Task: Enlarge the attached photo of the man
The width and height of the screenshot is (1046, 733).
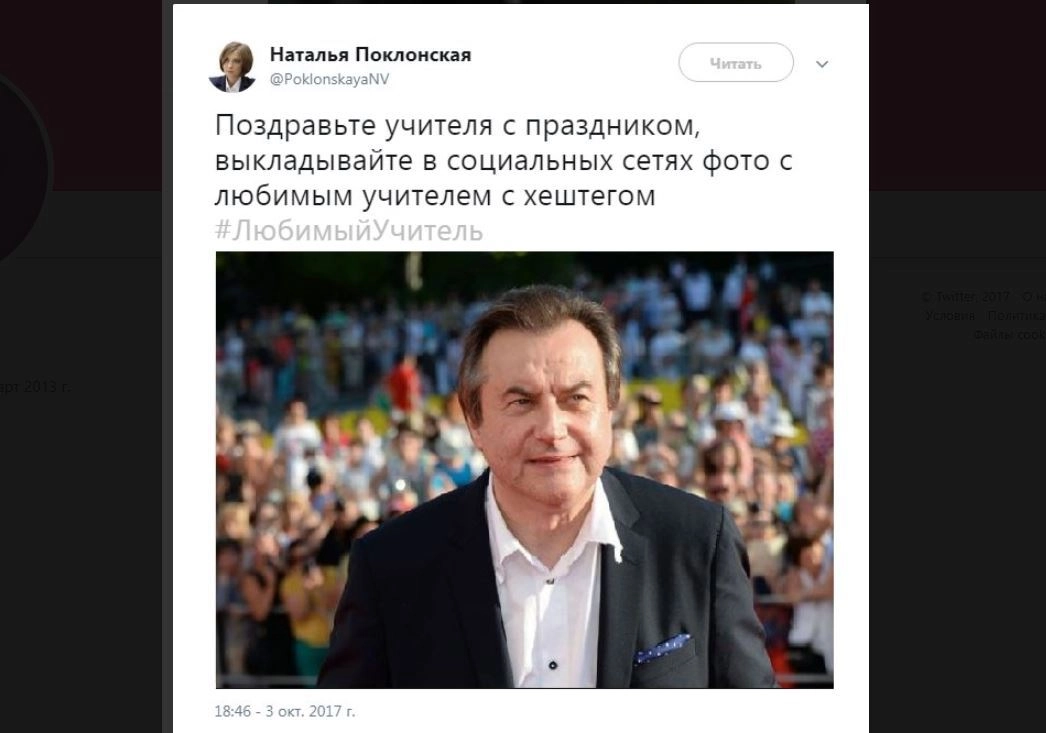Action: (x=524, y=470)
